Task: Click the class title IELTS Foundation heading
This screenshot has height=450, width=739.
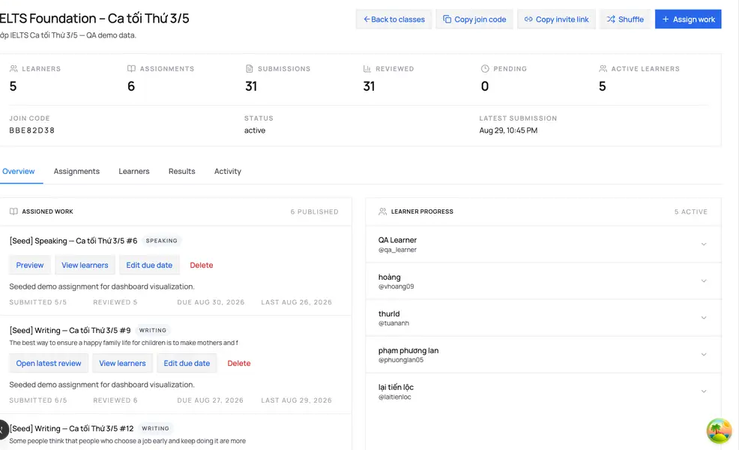Action: (94, 18)
